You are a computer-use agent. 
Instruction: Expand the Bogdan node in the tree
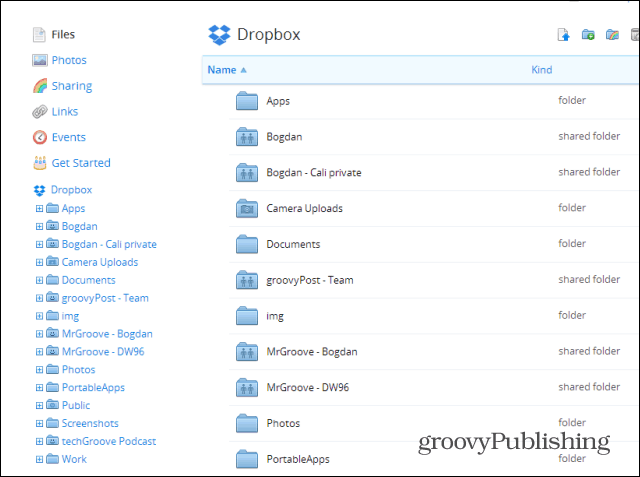39,226
